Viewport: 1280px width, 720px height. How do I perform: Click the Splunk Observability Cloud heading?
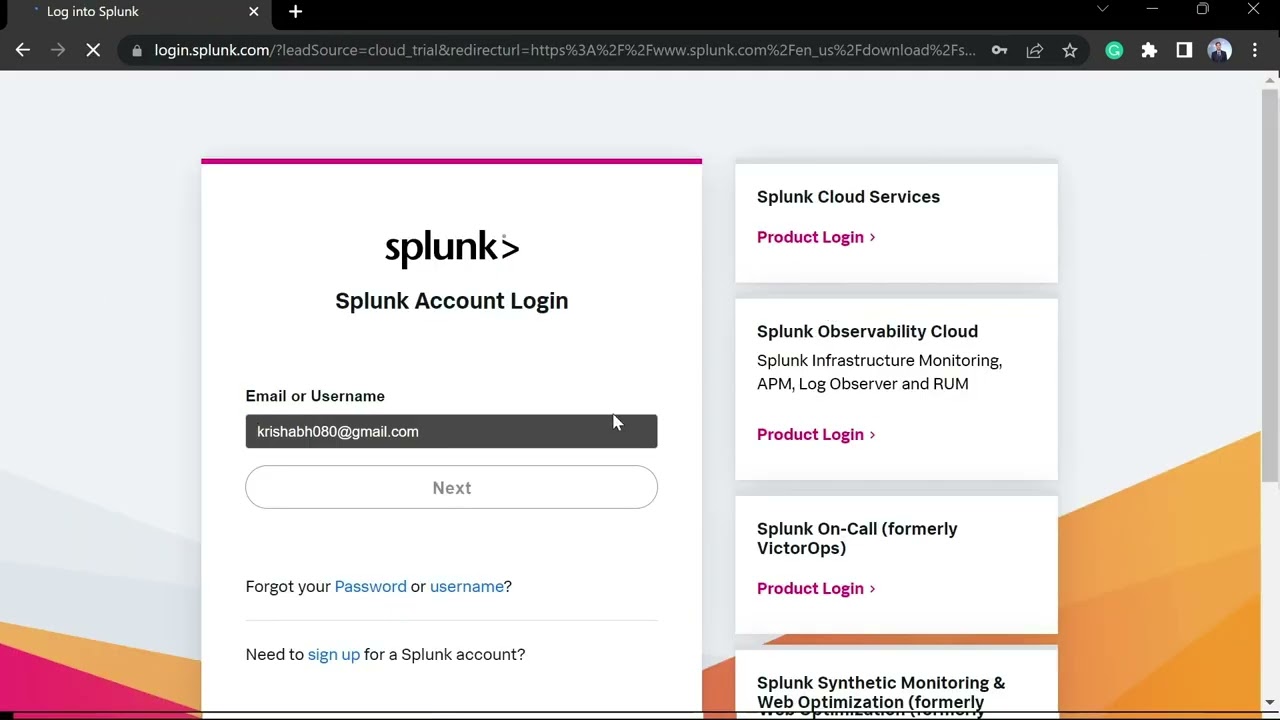pos(867,331)
